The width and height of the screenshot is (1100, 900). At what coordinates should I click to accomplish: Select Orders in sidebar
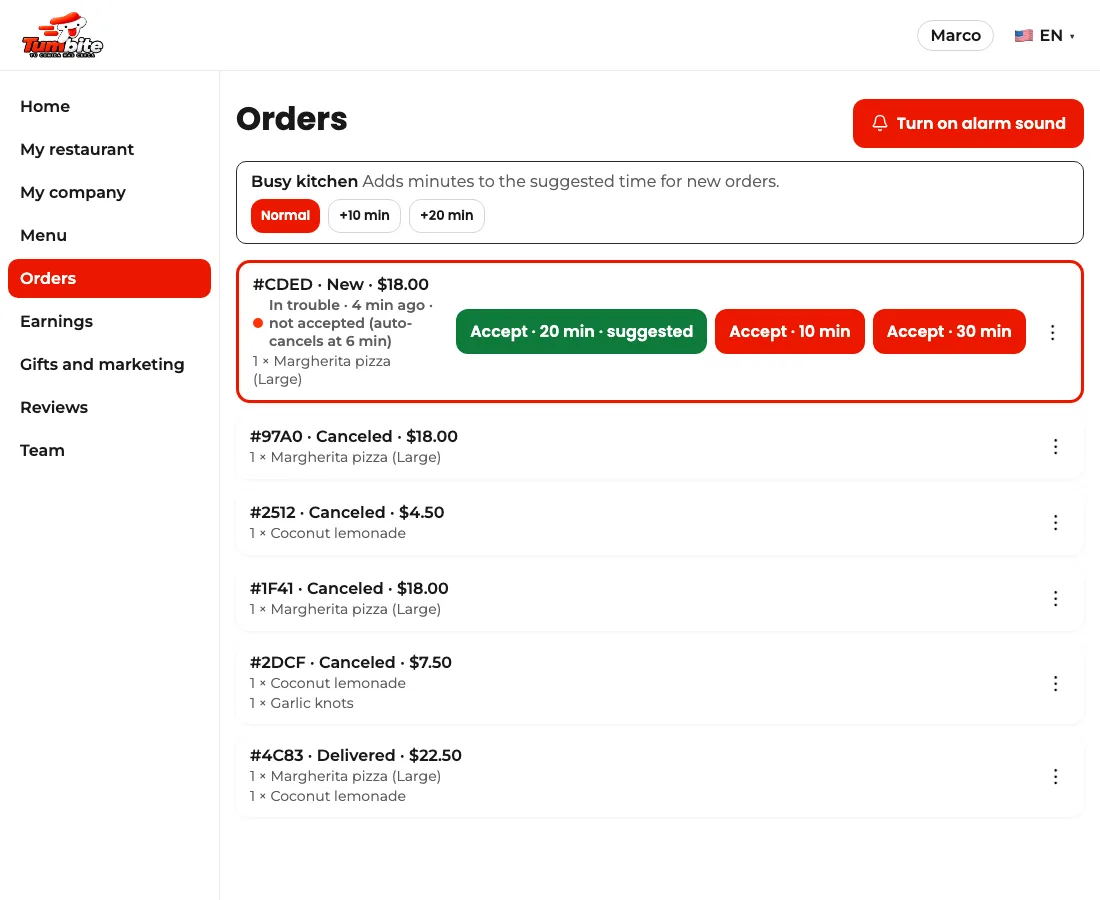[x=109, y=278]
